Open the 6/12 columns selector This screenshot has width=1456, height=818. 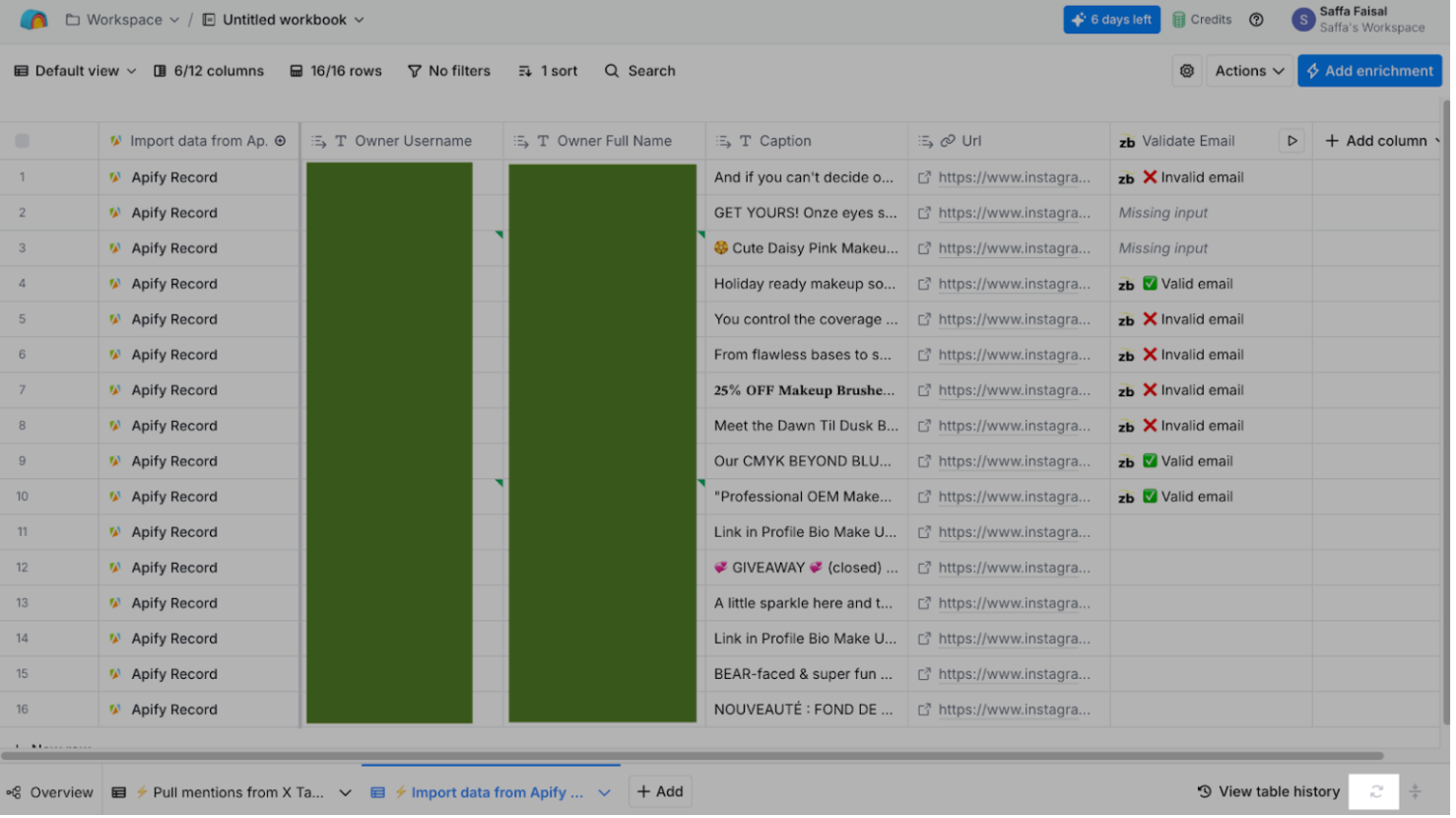[x=210, y=71]
